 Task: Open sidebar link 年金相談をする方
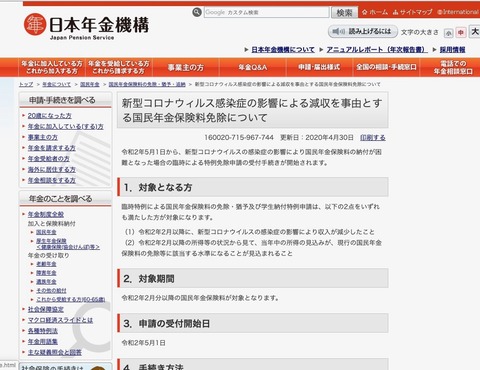tap(51, 180)
